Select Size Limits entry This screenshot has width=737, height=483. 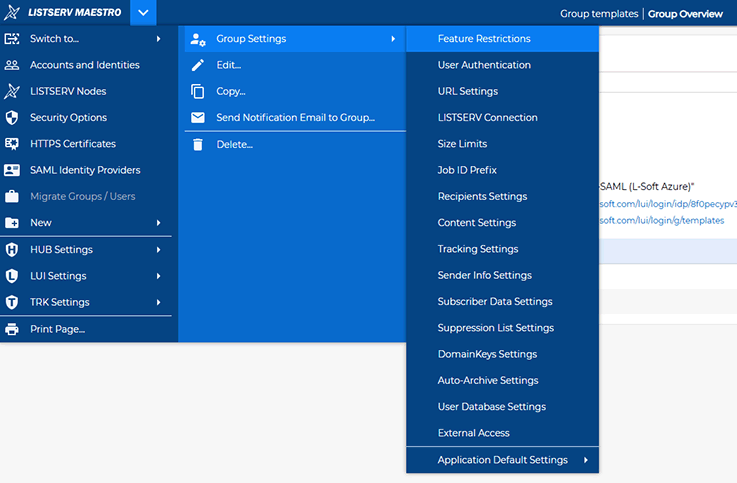pos(502,144)
